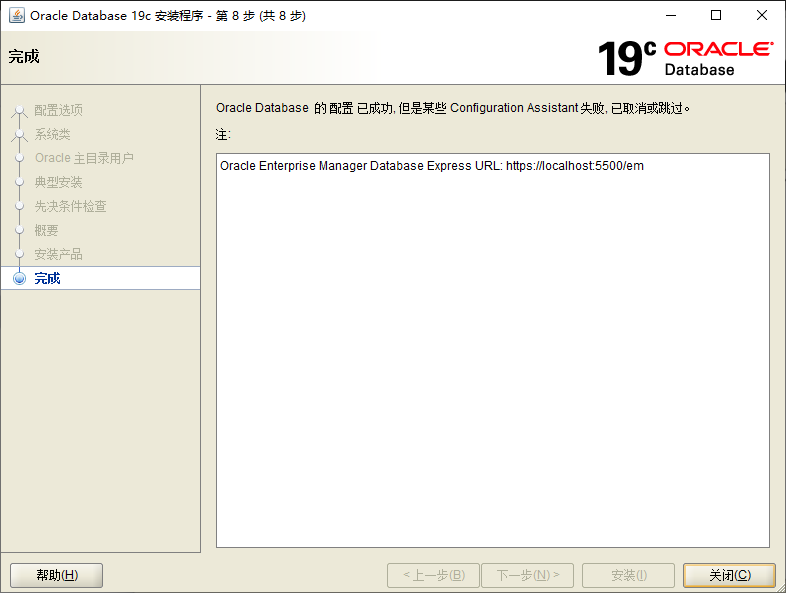Minimize the installer window
Screen dimensions: 786x593
point(671,16)
